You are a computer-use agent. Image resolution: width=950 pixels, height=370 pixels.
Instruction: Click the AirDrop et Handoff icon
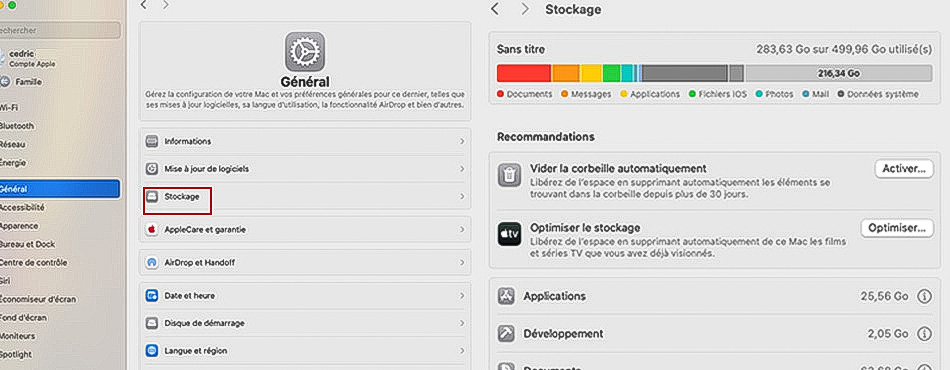point(151,263)
